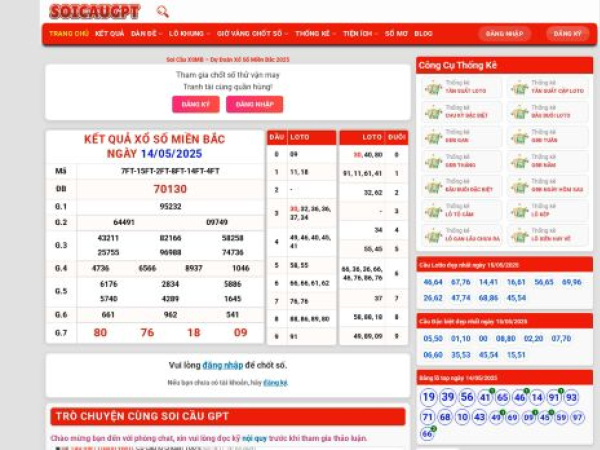The height and width of the screenshot is (450, 600).
Task: Open the SOICAUGPT logo homepage
Action: (95, 12)
